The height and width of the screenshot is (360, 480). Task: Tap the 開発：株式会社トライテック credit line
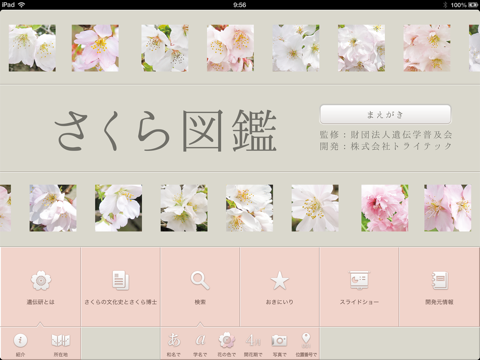386,146
